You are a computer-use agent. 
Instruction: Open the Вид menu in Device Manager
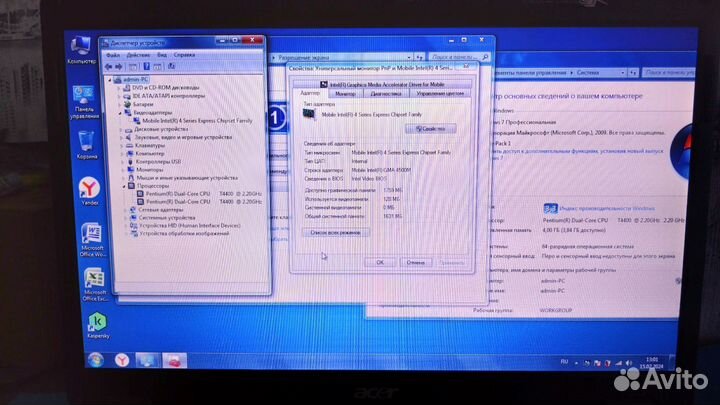162,55
